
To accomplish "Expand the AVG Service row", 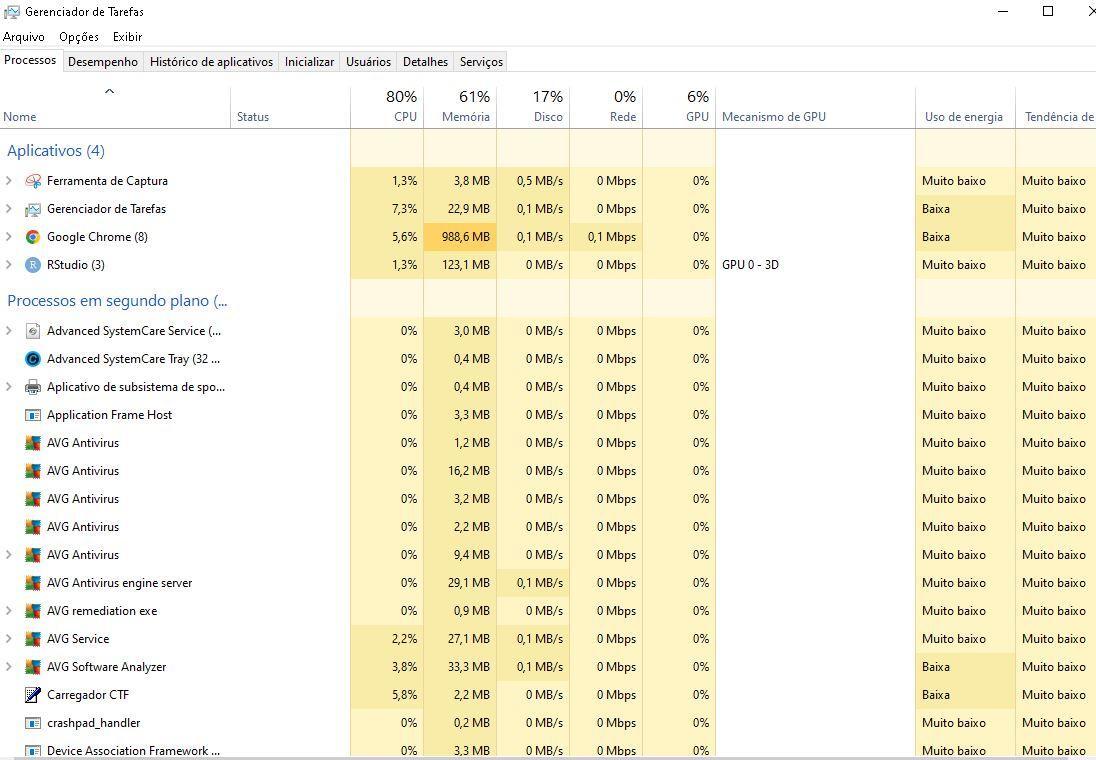I will [8, 638].
